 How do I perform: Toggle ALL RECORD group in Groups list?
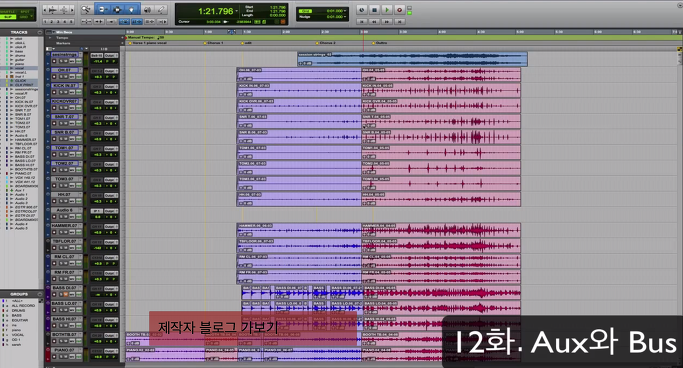[x=23, y=306]
